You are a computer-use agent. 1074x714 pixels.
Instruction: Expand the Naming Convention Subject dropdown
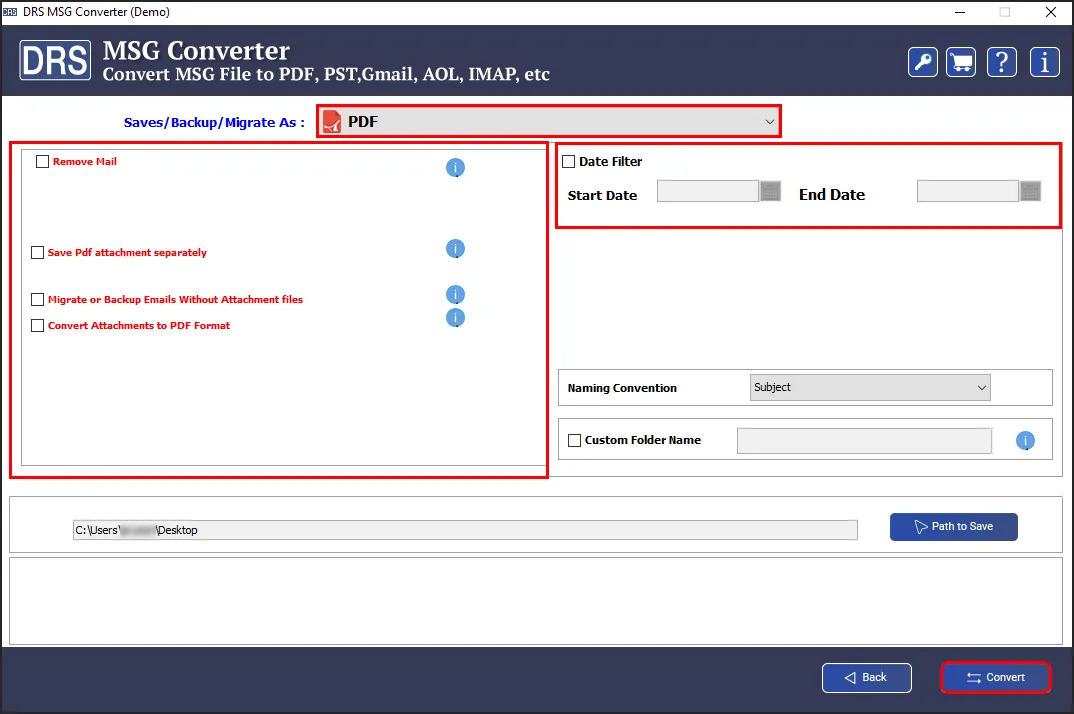click(870, 387)
